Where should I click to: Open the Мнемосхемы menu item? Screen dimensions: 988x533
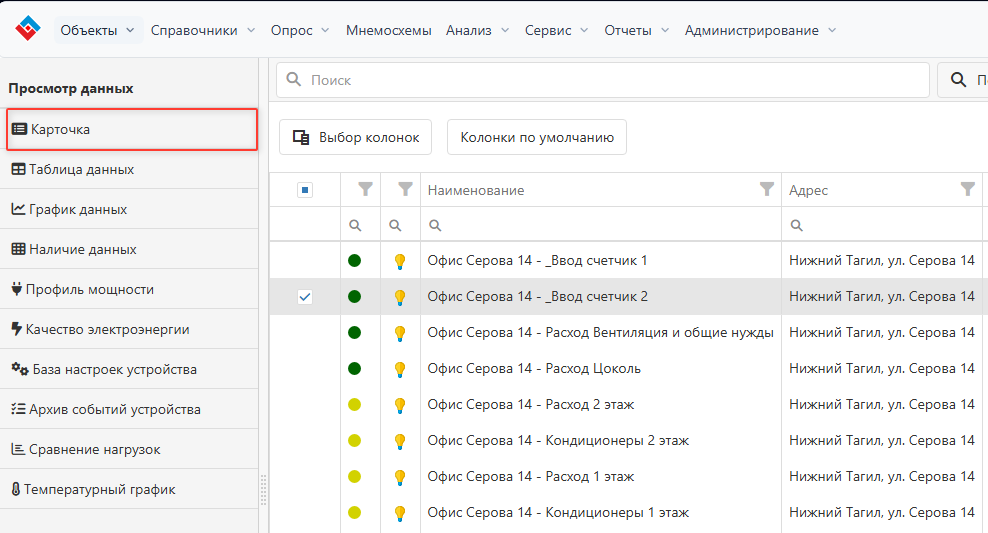point(388,30)
